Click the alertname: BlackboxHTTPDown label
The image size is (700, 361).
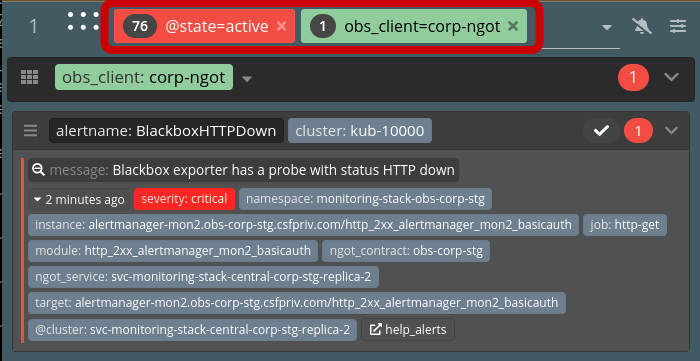pos(166,131)
